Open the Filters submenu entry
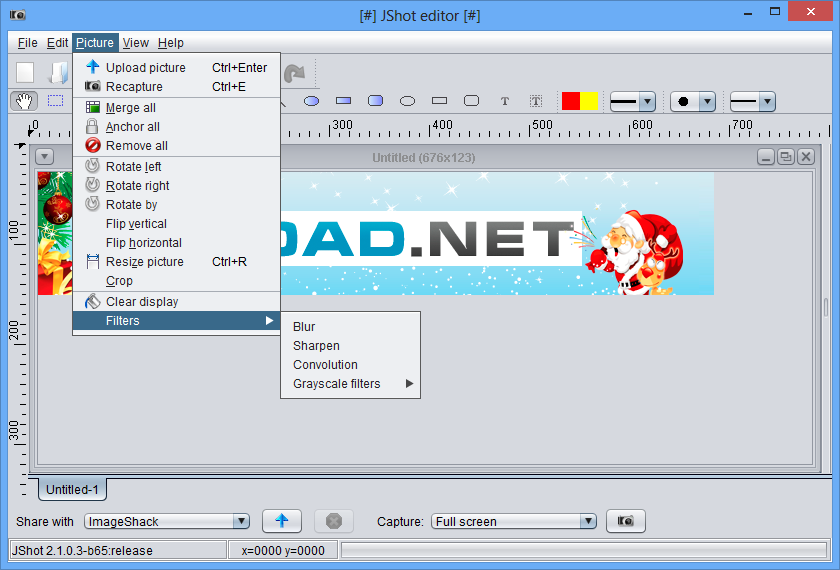840x570 pixels. [x=176, y=320]
